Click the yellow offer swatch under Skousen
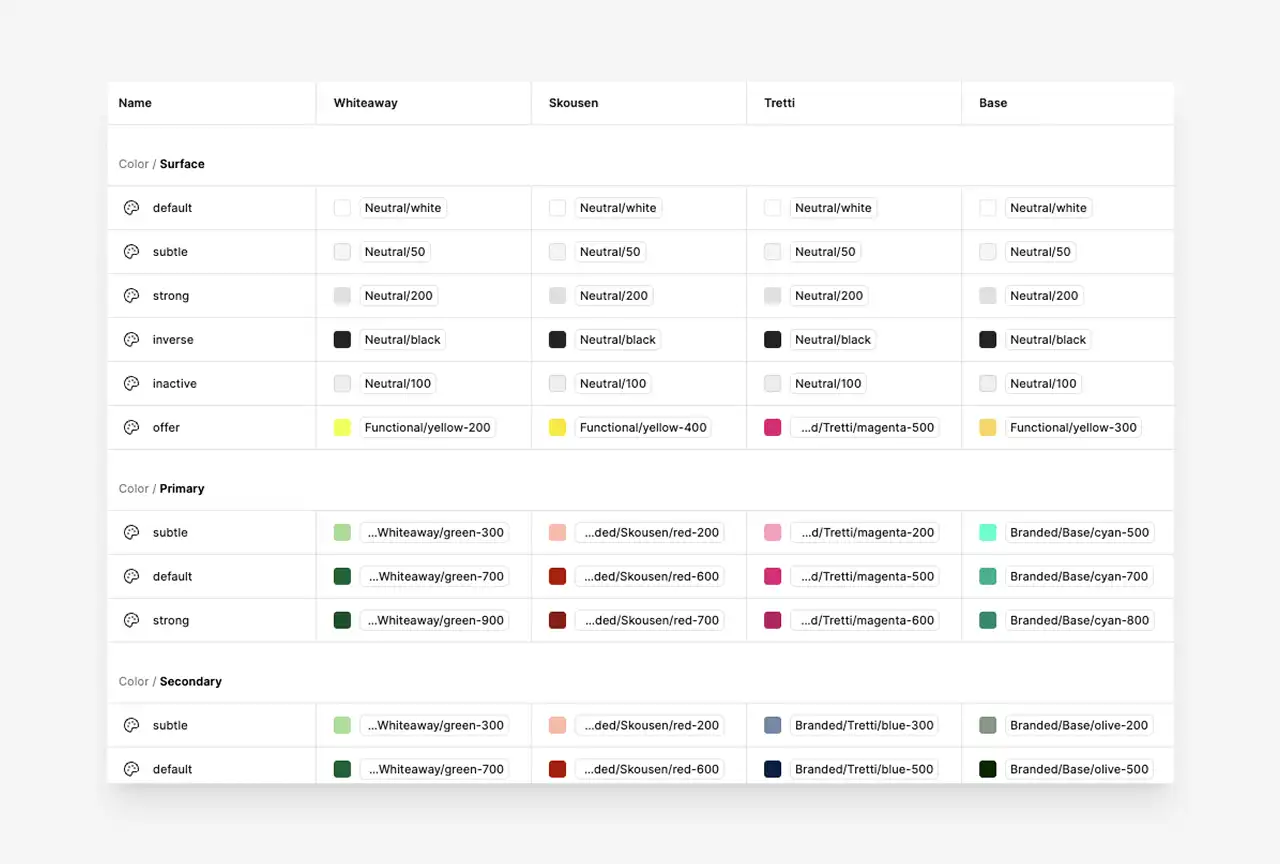 (x=557, y=428)
